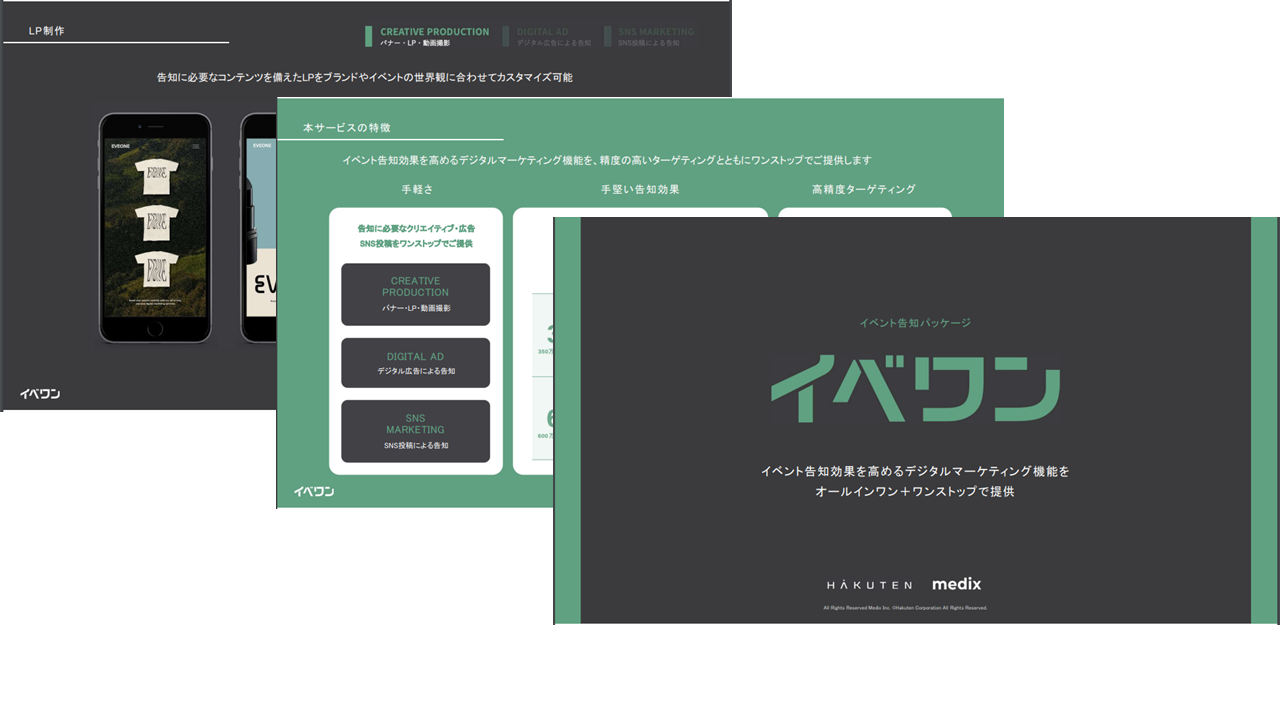Select SNS MARKETING dark card on green slide
The height and width of the screenshot is (720, 1280).
point(415,431)
